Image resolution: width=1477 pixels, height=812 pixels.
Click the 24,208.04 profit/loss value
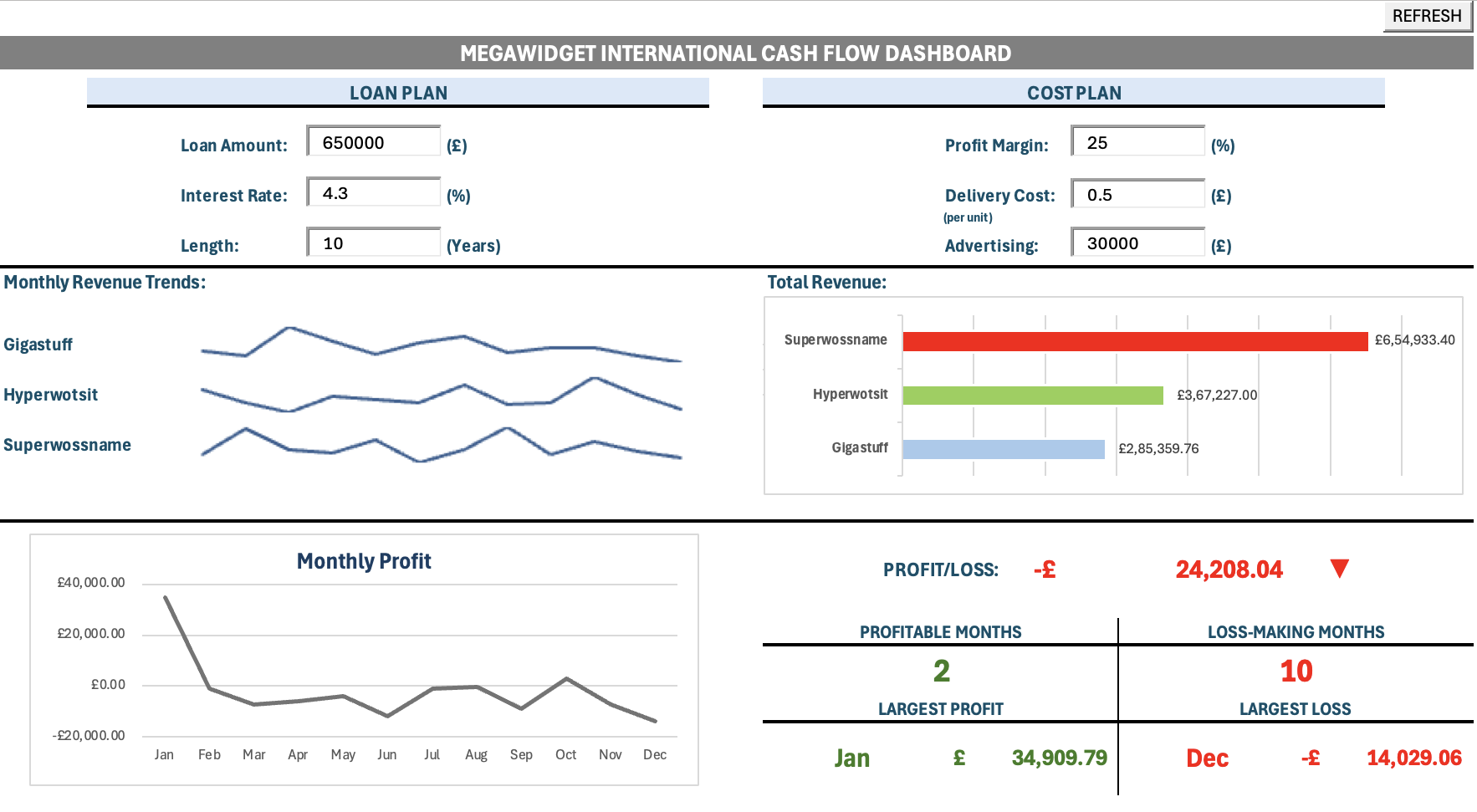click(x=1229, y=569)
